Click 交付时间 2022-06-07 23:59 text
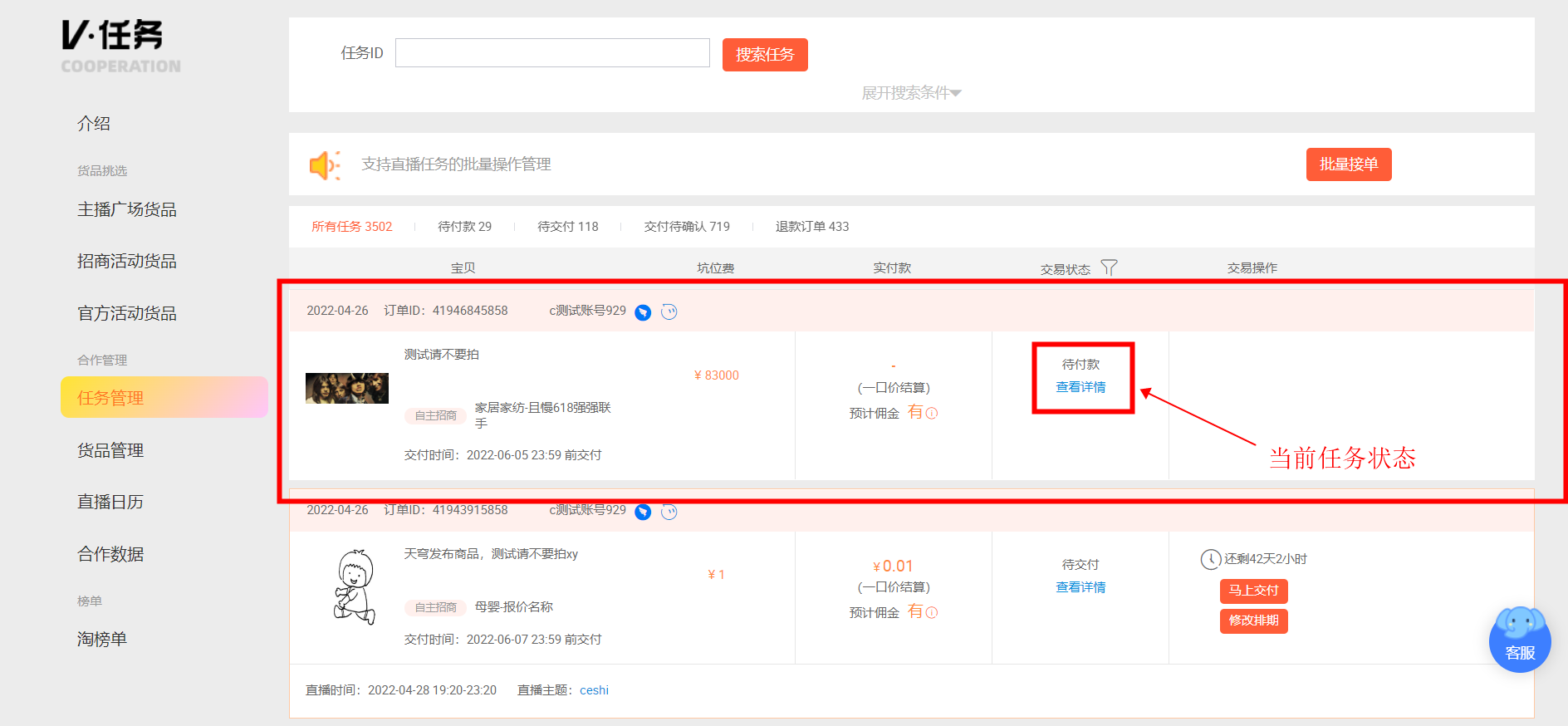1568x726 pixels. 503,640
